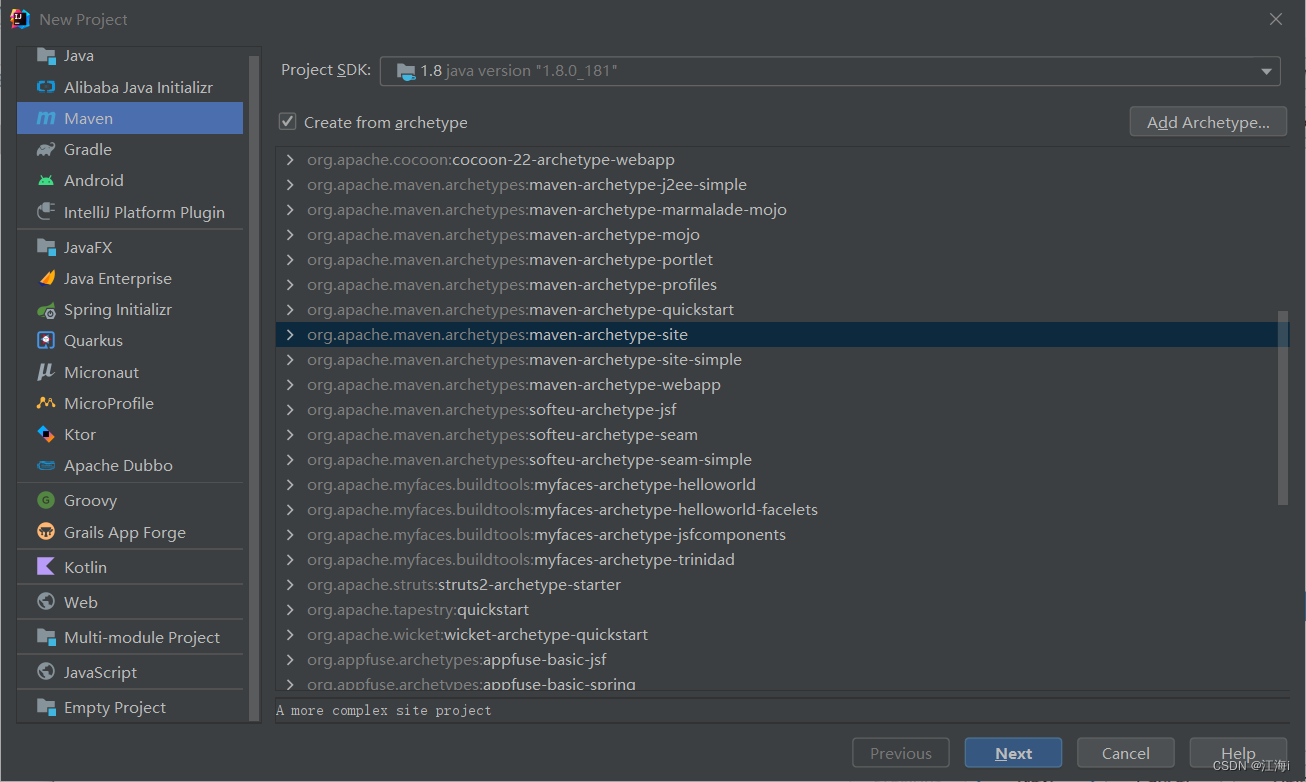This screenshot has height=782, width=1306.
Task: Choose the Empty Project option
Action: coord(130,707)
